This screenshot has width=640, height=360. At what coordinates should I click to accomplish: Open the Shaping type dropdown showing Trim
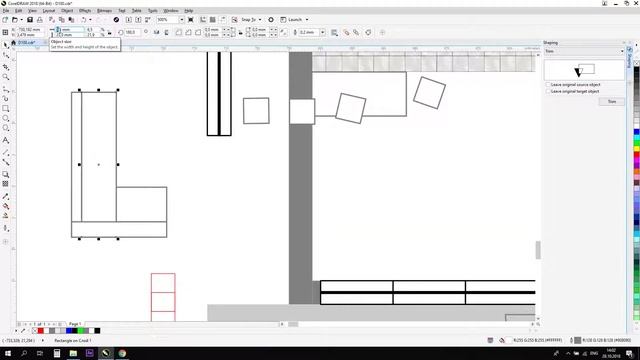pos(584,51)
